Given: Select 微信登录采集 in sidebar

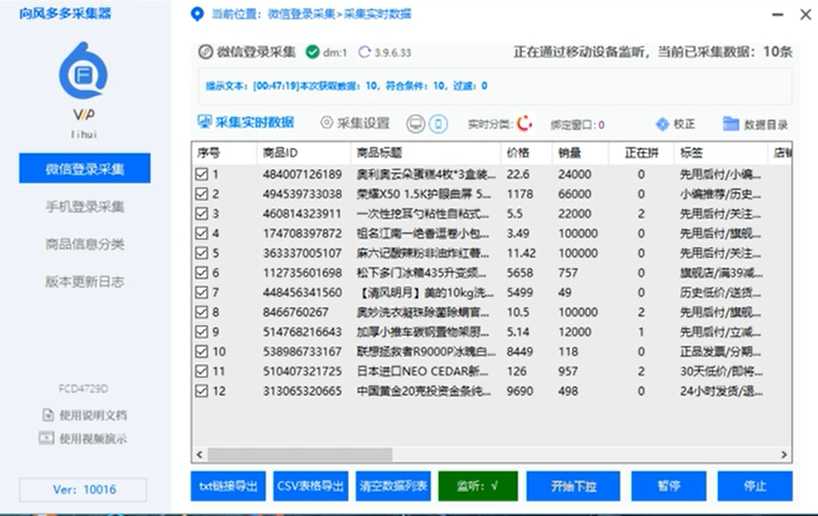Looking at the screenshot, I should (x=85, y=169).
